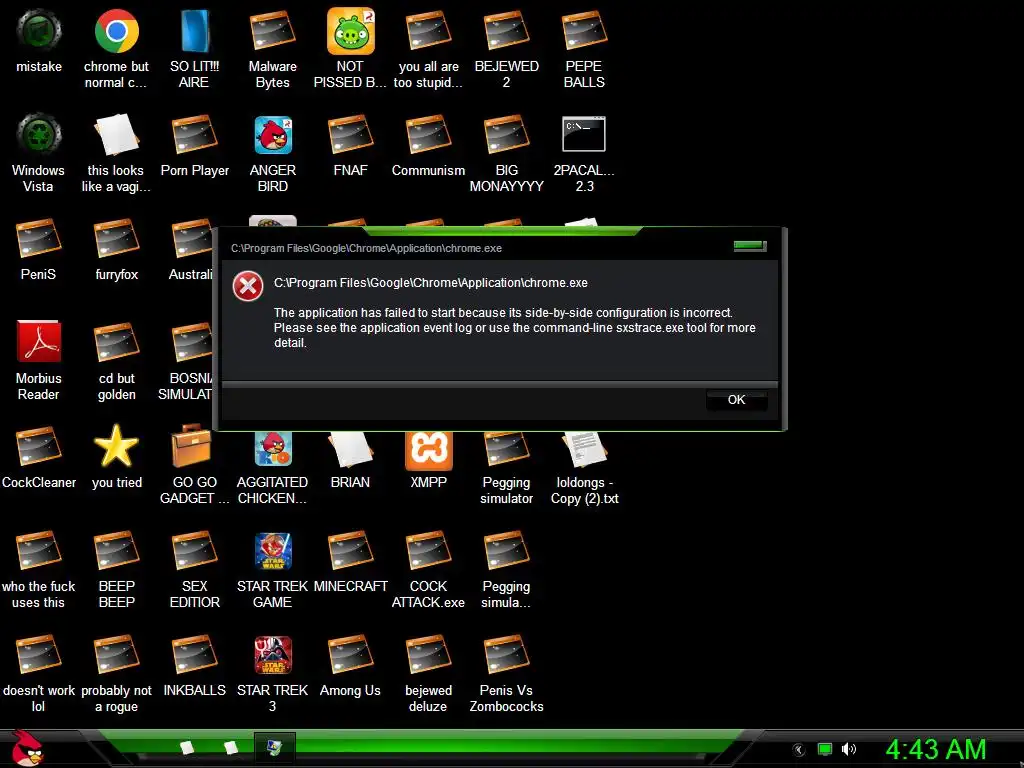Select the 'chrome but normal c...' Chrome icon
Image resolution: width=1024 pixels, height=768 pixels.
[x=116, y=49]
